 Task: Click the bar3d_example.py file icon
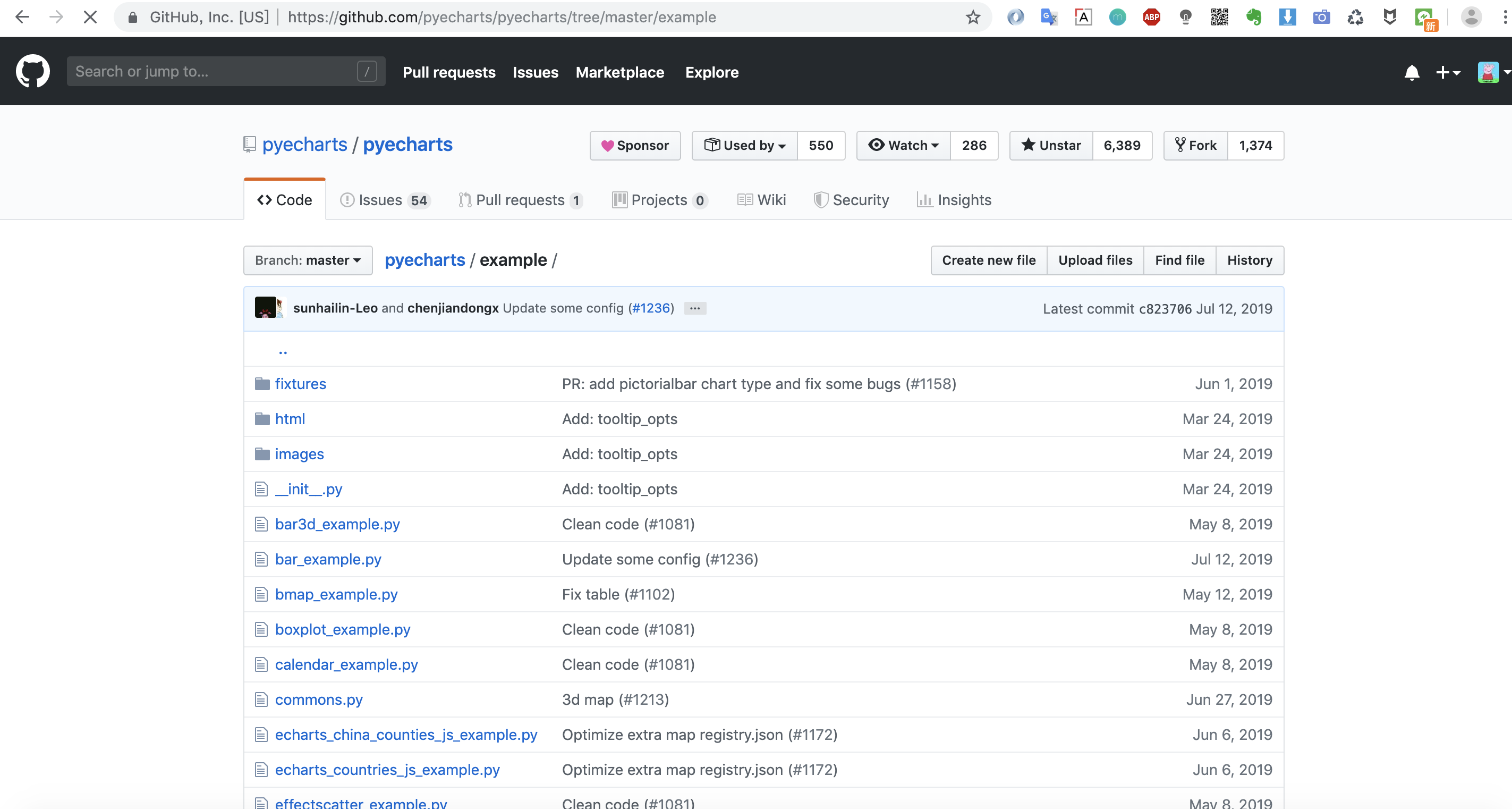[261, 524]
